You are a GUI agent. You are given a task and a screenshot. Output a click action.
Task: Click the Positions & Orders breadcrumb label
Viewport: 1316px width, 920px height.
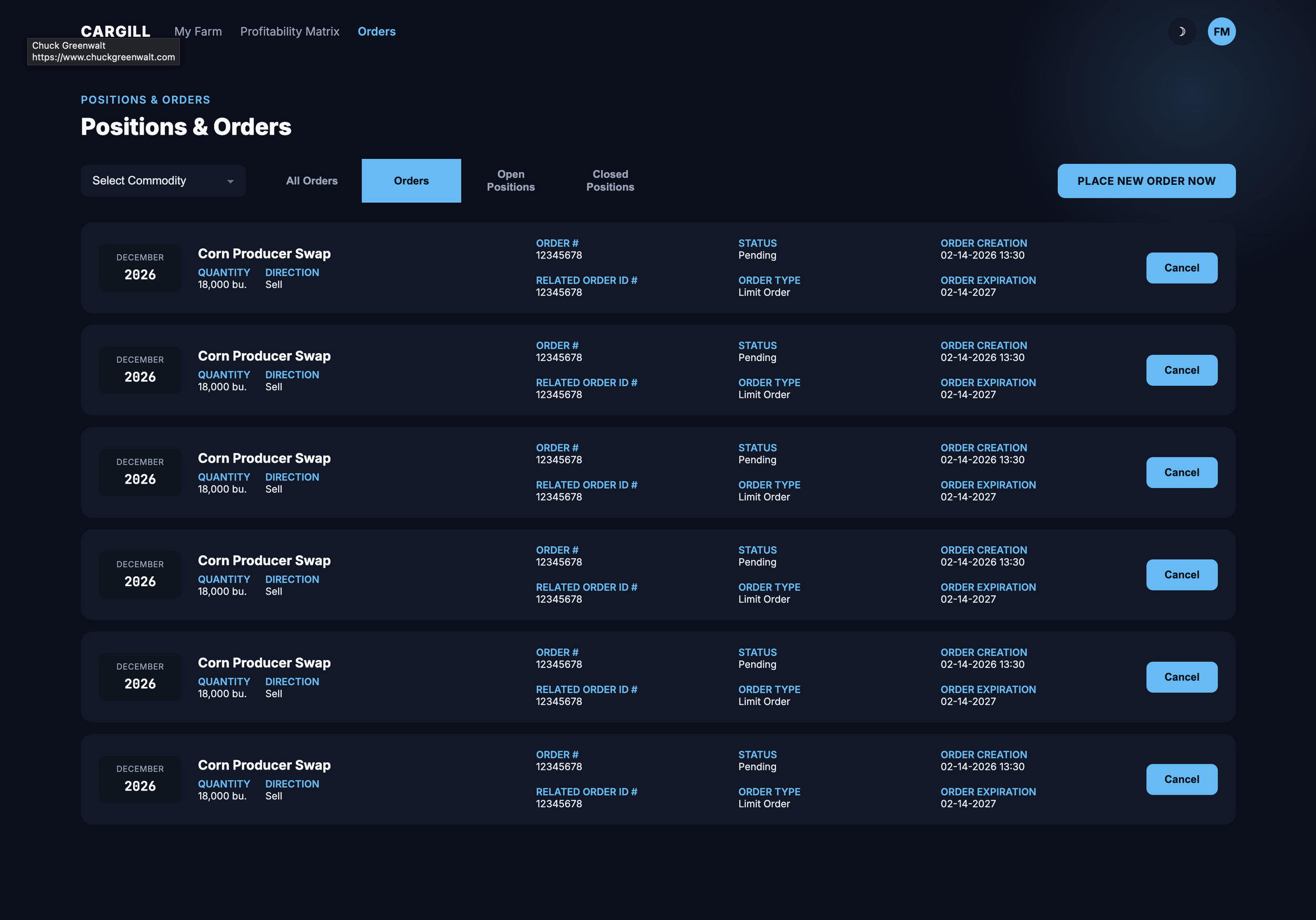click(146, 100)
